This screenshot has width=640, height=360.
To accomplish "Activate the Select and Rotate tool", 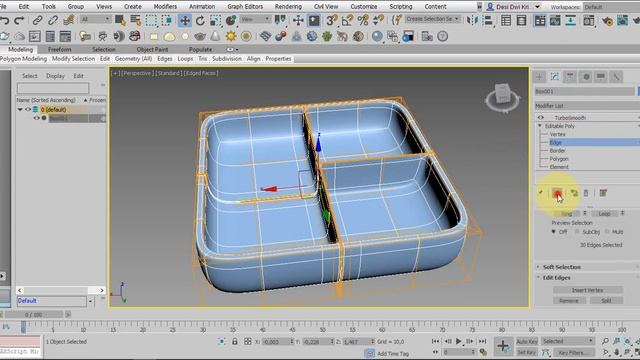I will [x=200, y=20].
